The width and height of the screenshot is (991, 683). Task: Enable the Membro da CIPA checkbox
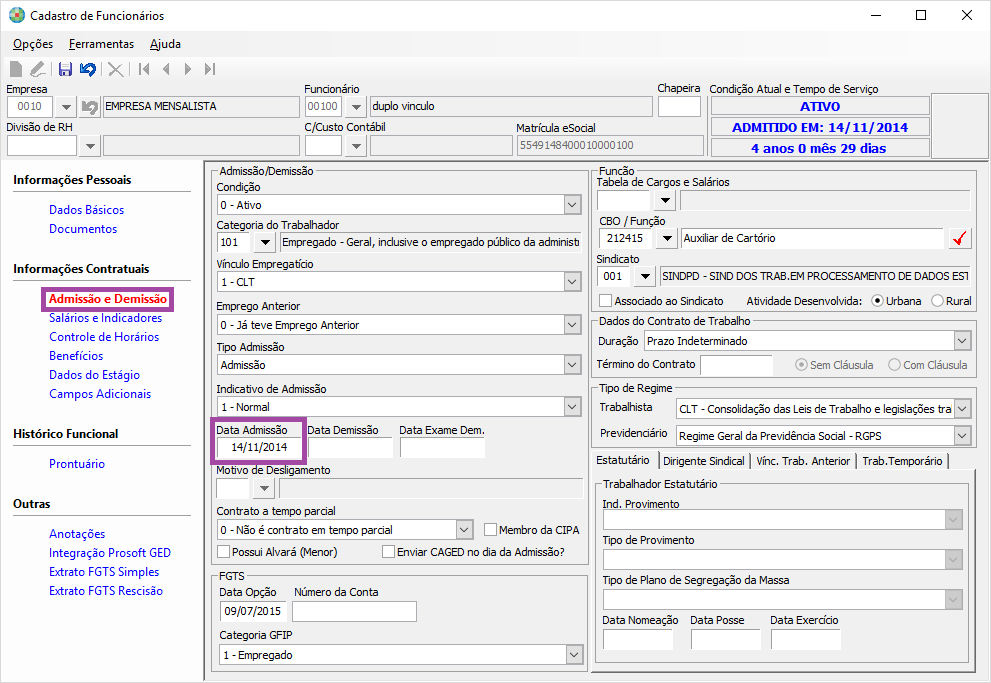(490, 529)
